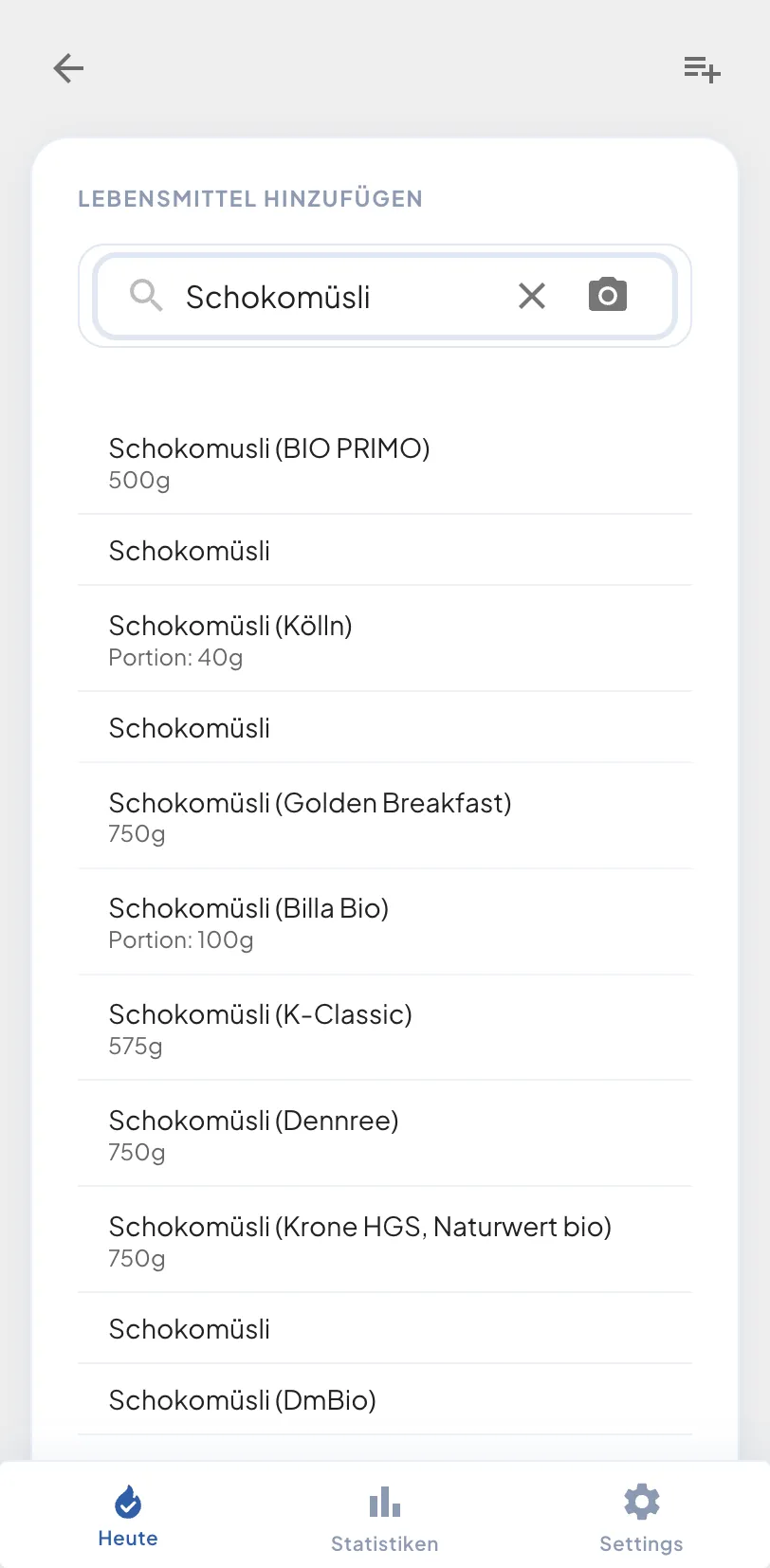This screenshot has height=1568, width=770.
Task: Clear the search text with the X
Action: [532, 296]
